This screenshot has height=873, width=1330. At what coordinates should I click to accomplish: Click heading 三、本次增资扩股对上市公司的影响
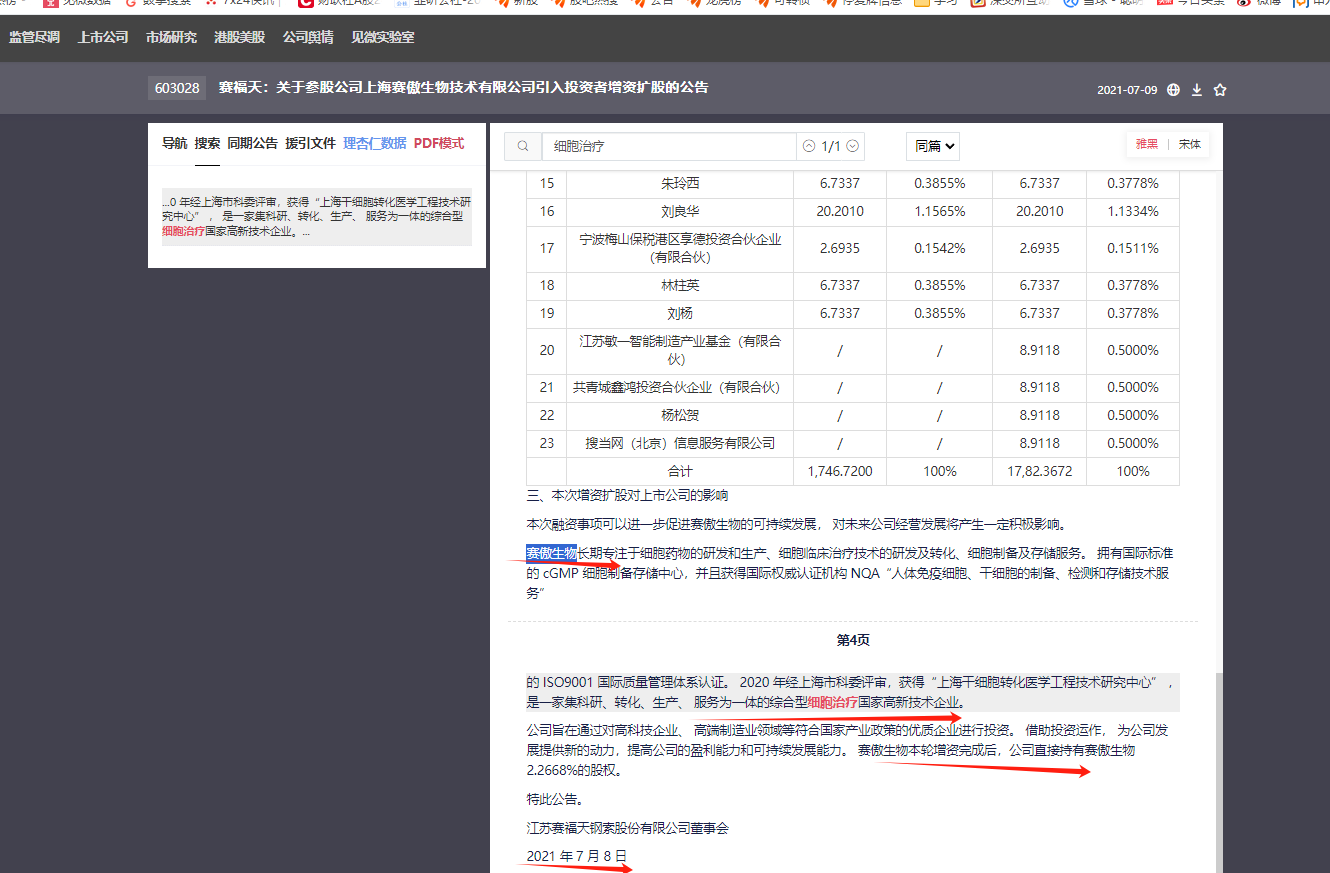pyautogui.click(x=627, y=495)
